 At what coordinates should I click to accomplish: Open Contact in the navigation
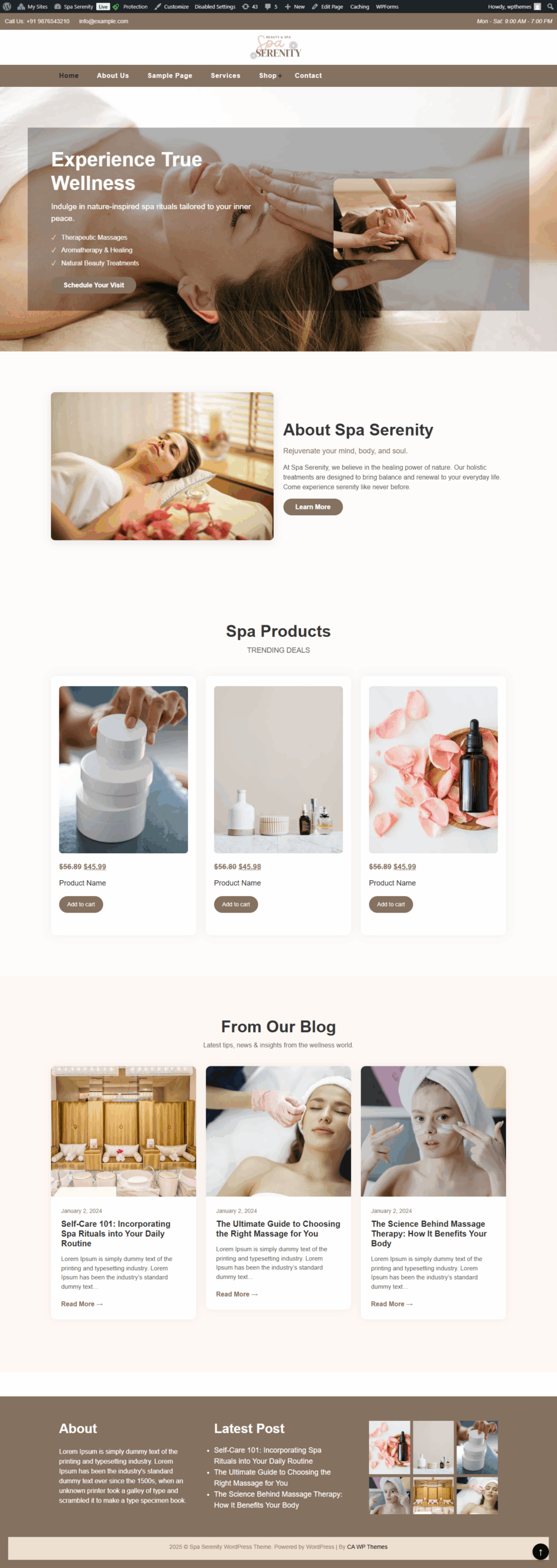308,76
